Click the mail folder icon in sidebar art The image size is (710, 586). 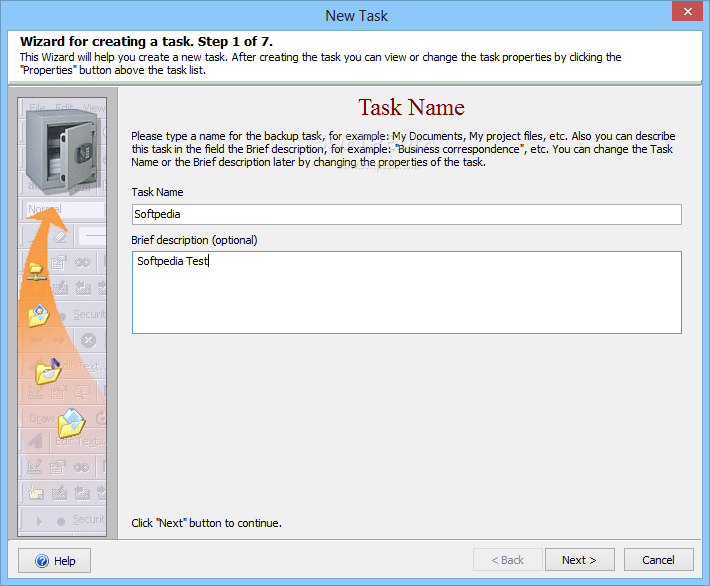[x=39, y=316]
